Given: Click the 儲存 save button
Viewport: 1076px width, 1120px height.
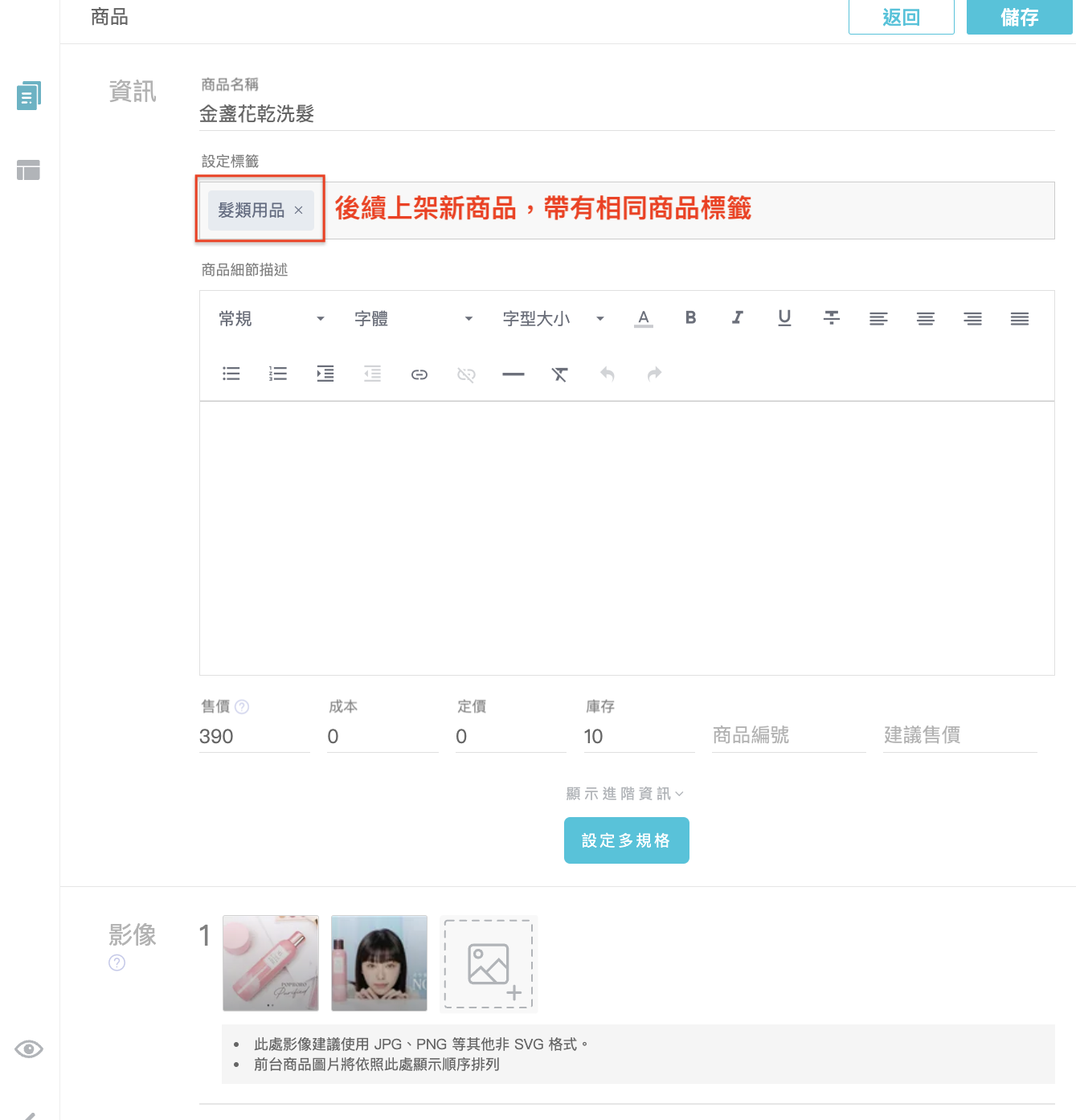Looking at the screenshot, I should (x=1019, y=17).
